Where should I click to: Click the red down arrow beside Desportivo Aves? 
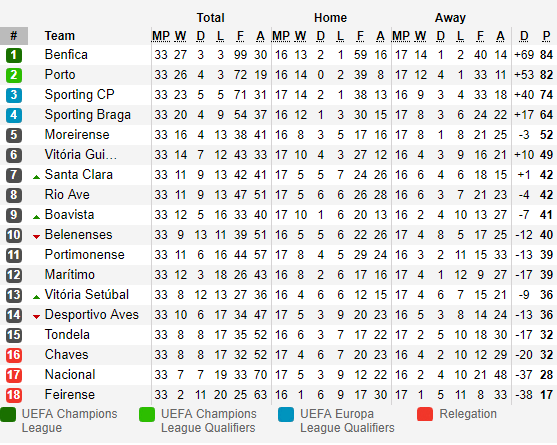36,316
